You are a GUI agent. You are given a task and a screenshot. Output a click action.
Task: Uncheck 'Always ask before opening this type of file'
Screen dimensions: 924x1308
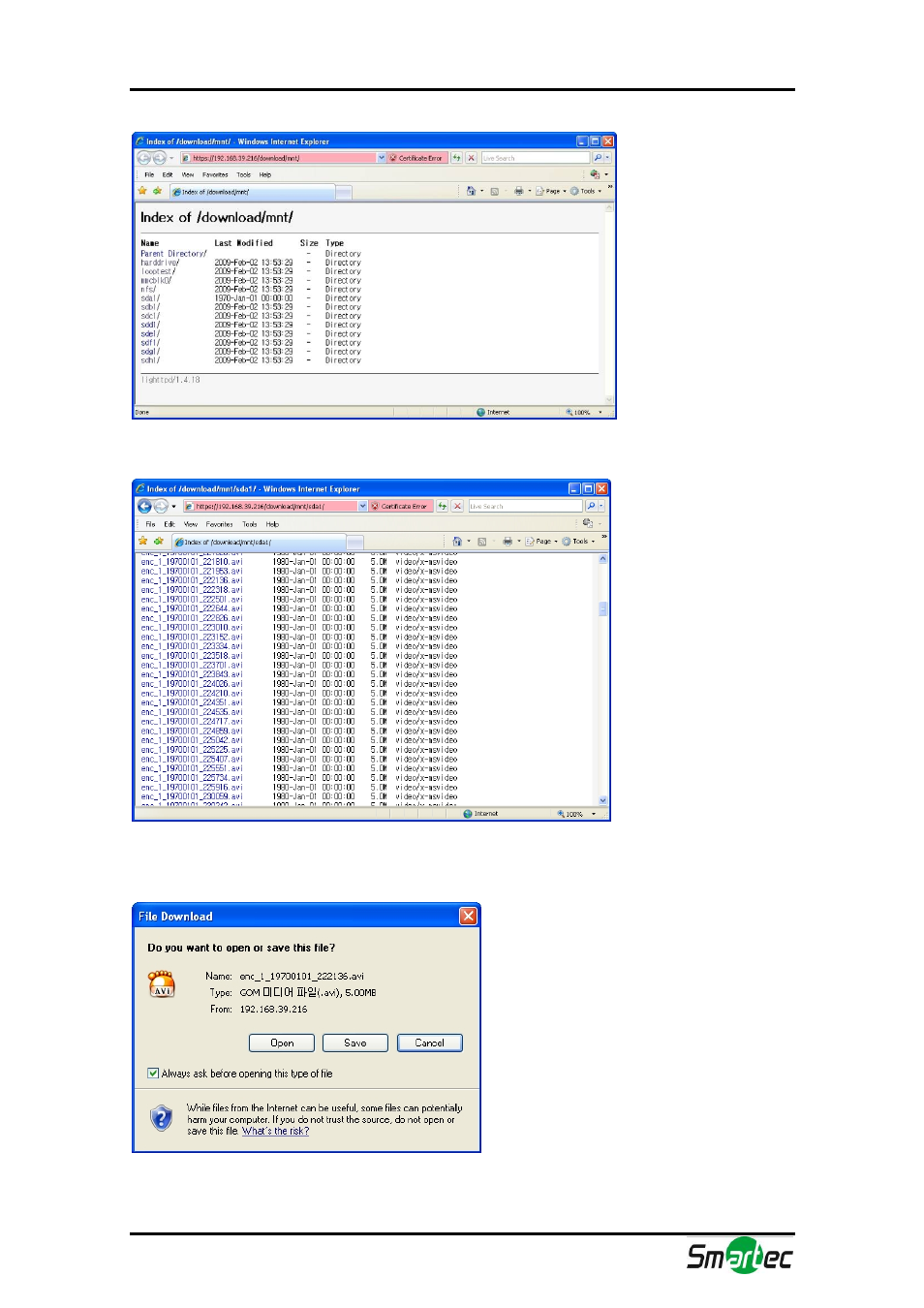[x=153, y=1073]
